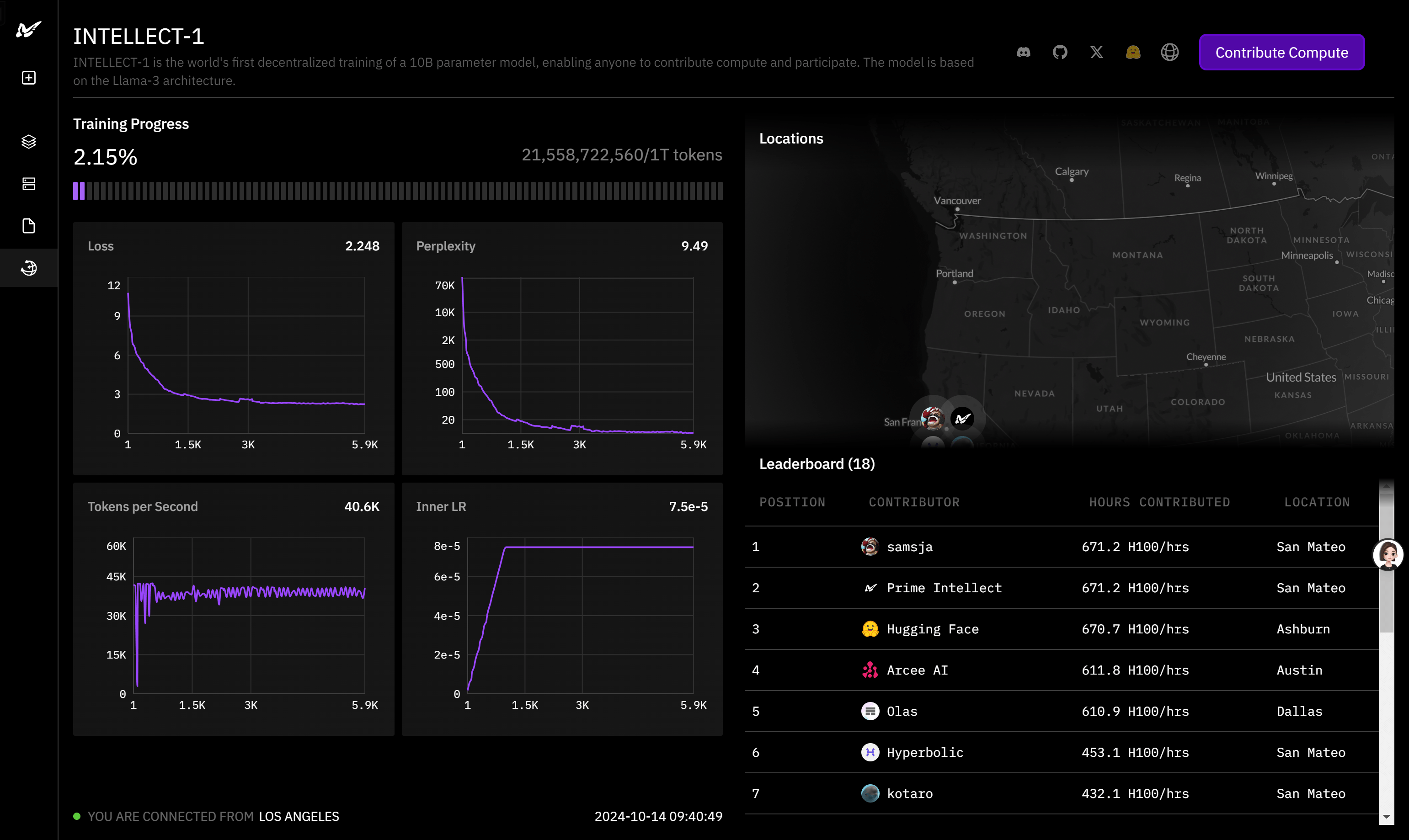Click the Perplexity value 9.49
The width and height of the screenshot is (1409, 840).
click(x=694, y=246)
